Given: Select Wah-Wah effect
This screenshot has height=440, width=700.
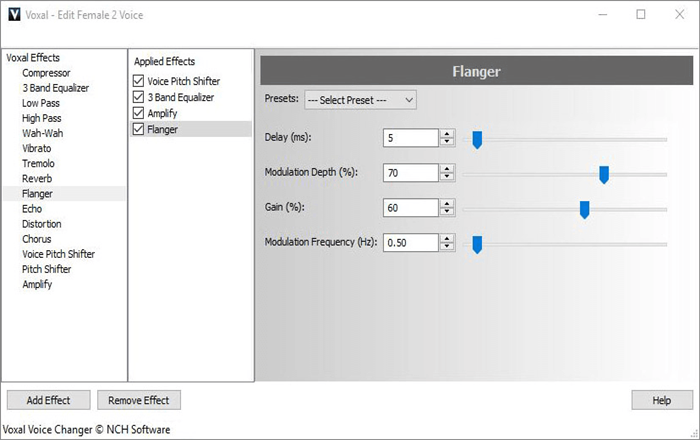Looking at the screenshot, I should point(42,133).
